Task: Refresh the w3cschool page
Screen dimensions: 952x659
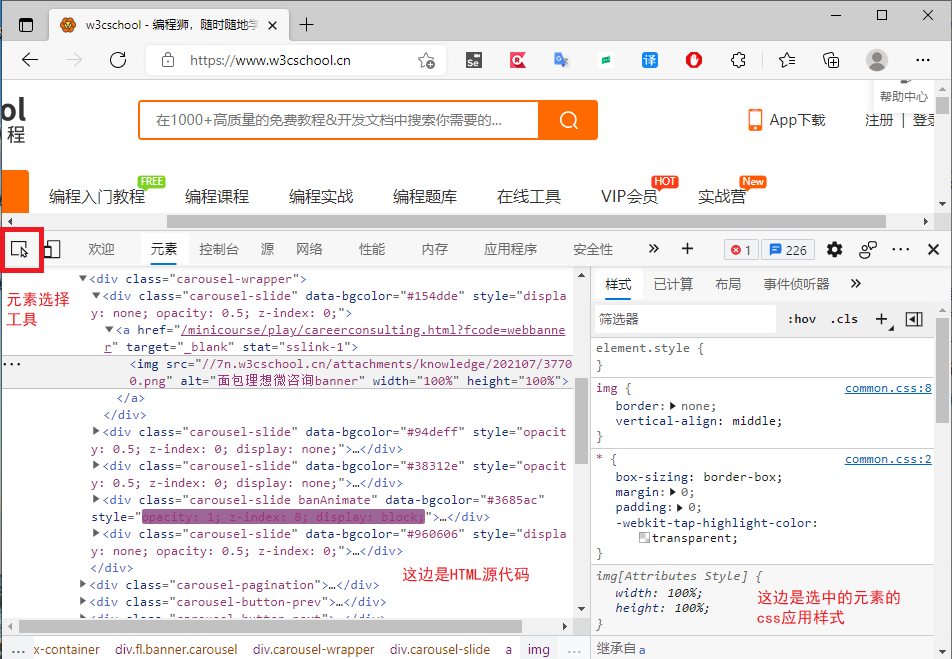Action: [x=118, y=60]
